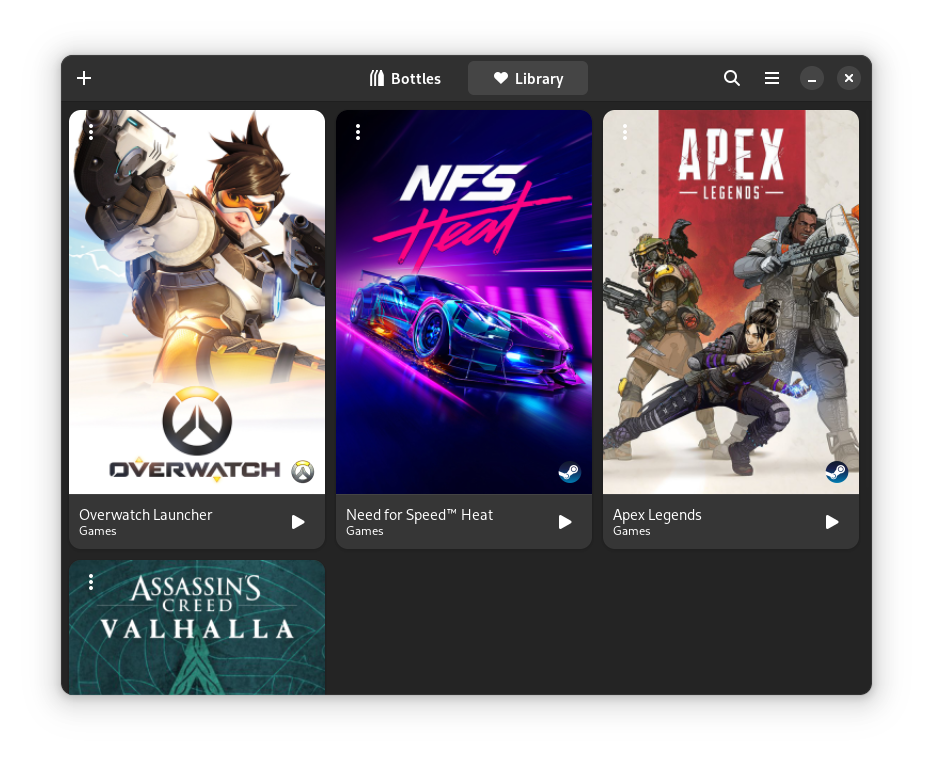Image resolution: width=933 pixels, height=762 pixels.
Task: Click the Overwatch logo badge on cover
Action: tap(302, 472)
